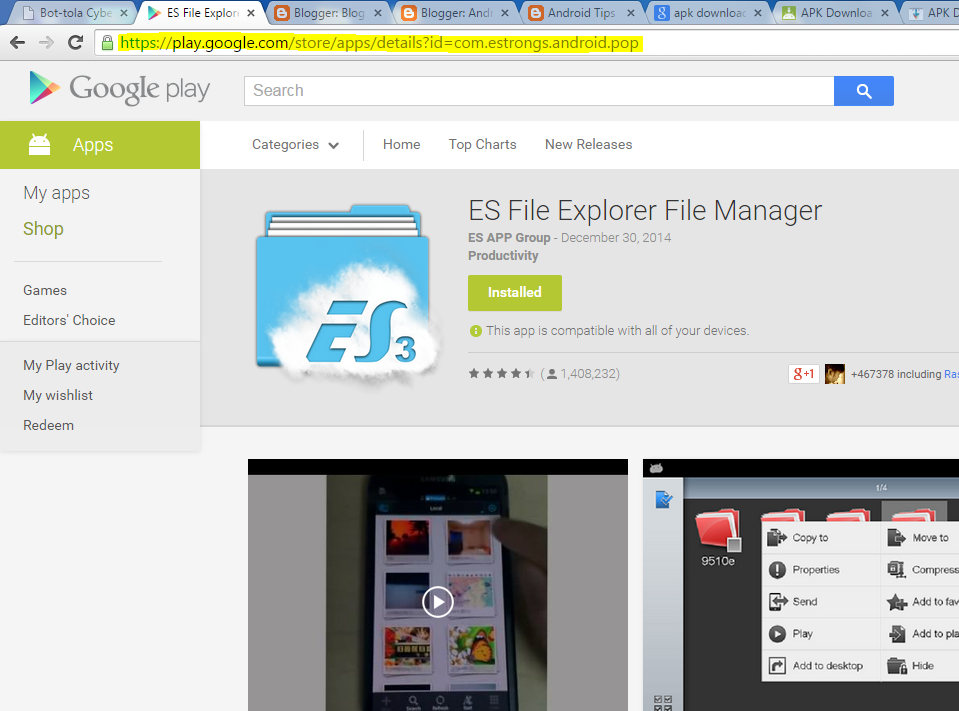Click the star rating icons

502,374
